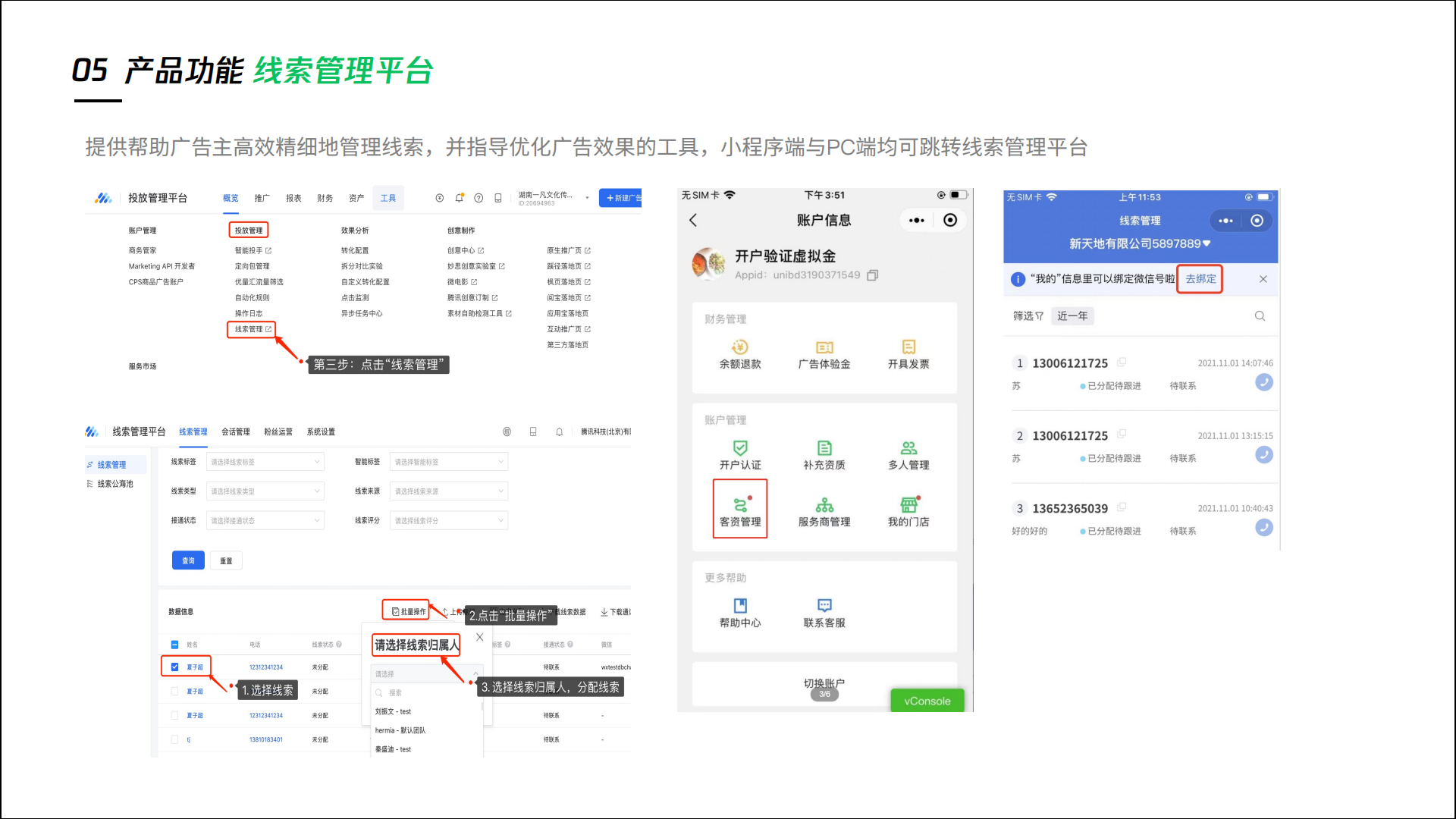
Task: Click 批量操作 button
Action: point(409,611)
